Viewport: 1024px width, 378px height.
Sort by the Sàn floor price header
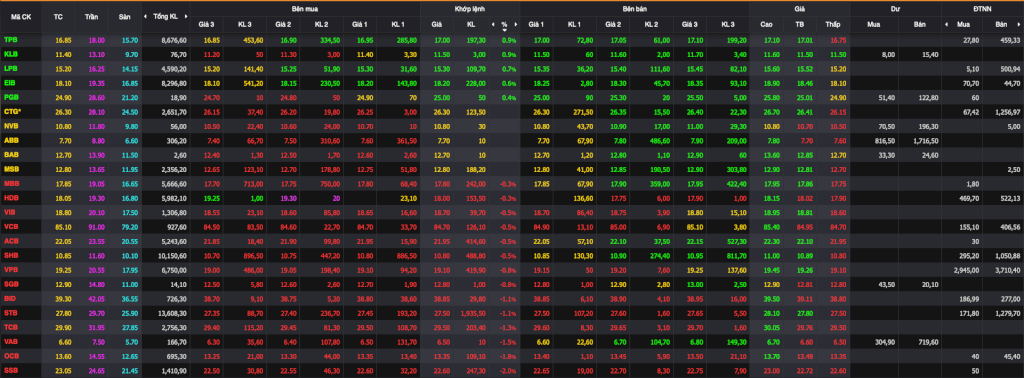(x=125, y=17)
